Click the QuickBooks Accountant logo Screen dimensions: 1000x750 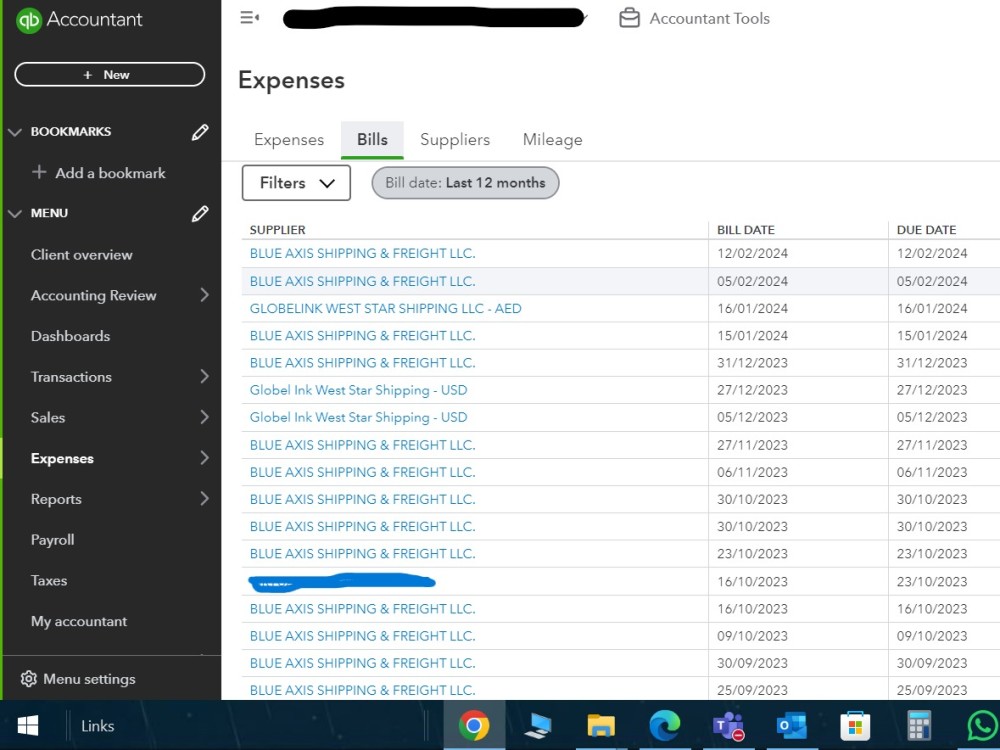pyautogui.click(x=78, y=20)
